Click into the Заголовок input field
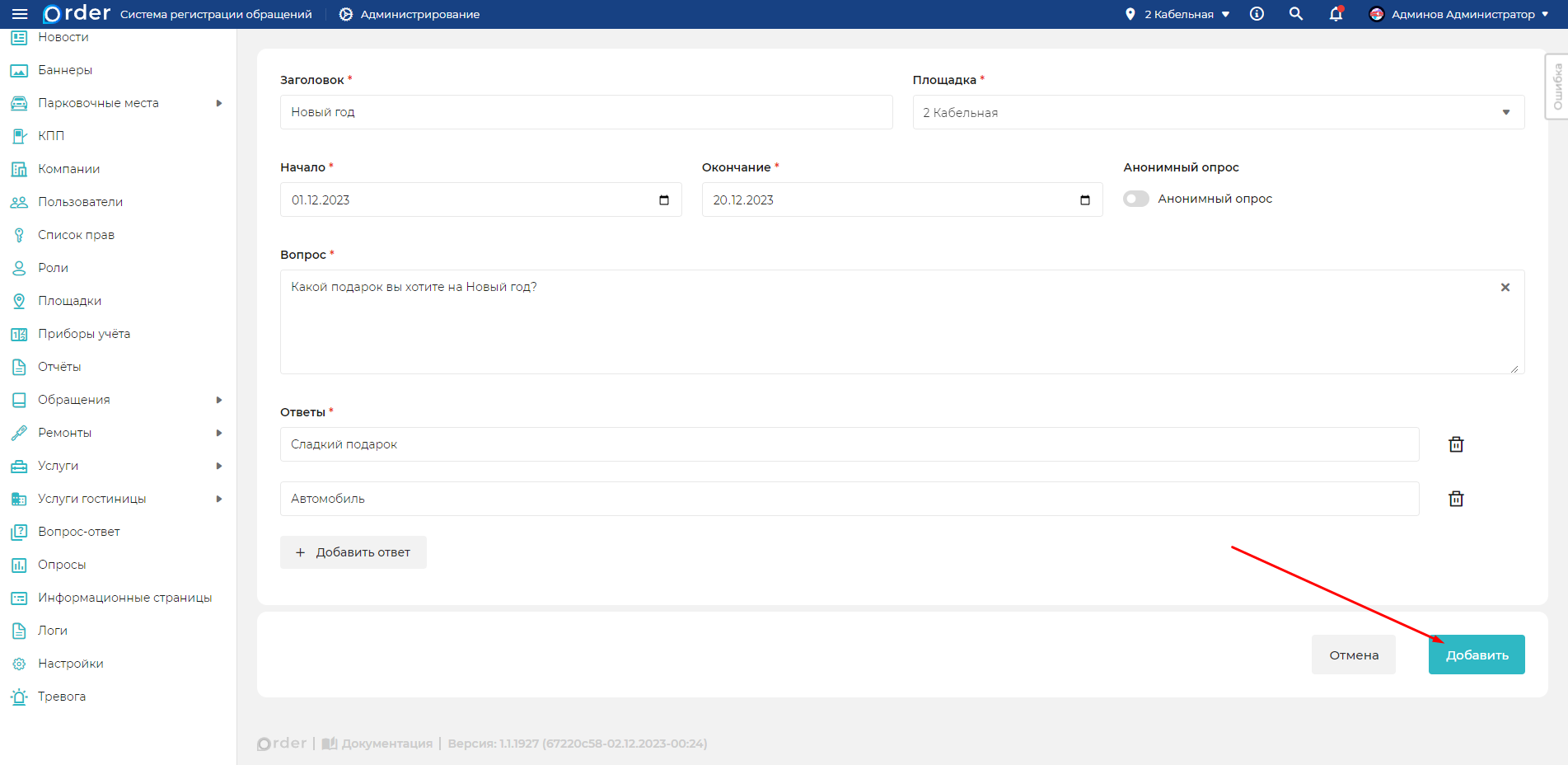Screen dimensions: 1568x765 [x=586, y=112]
